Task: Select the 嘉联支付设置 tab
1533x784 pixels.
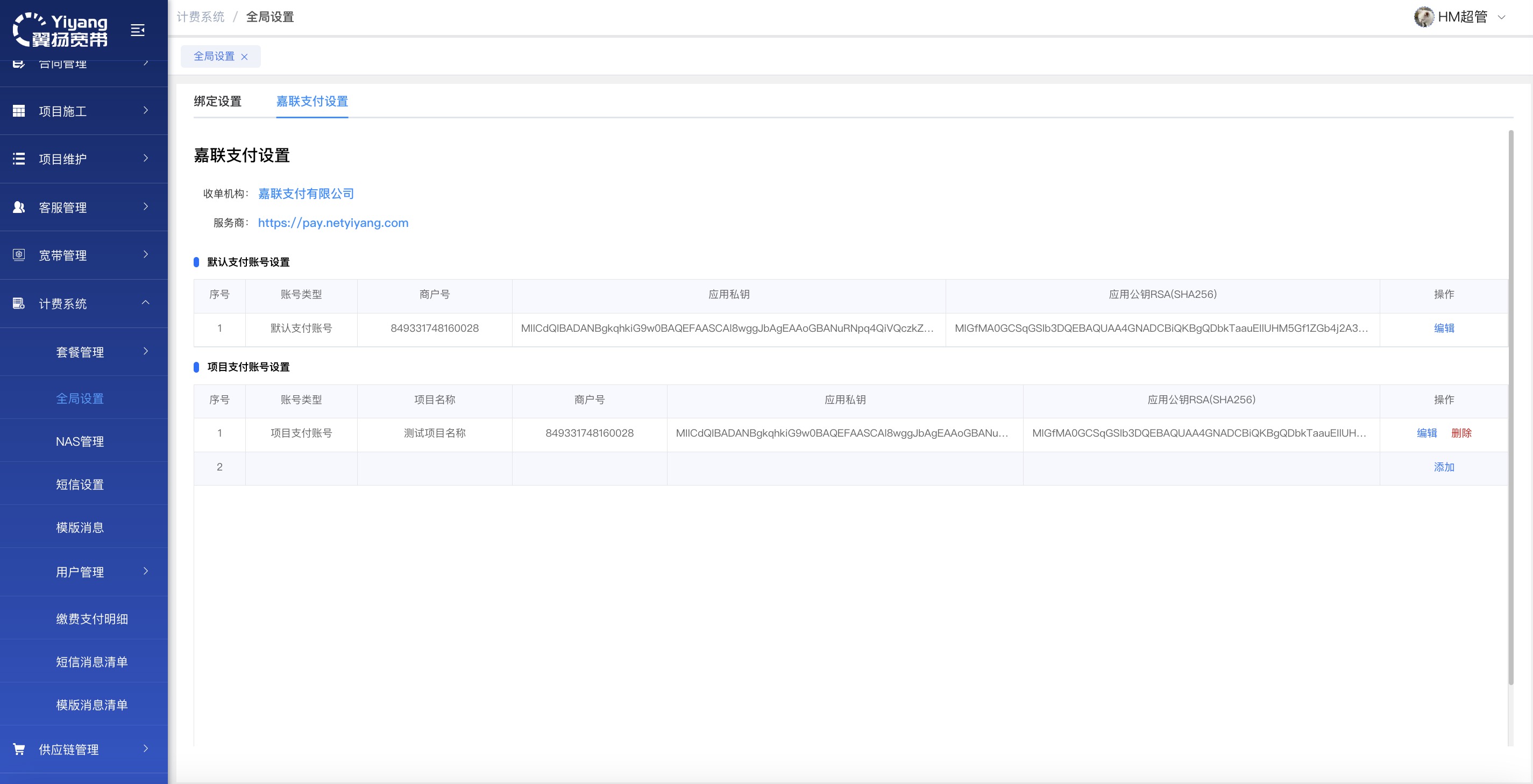Action: coord(312,101)
